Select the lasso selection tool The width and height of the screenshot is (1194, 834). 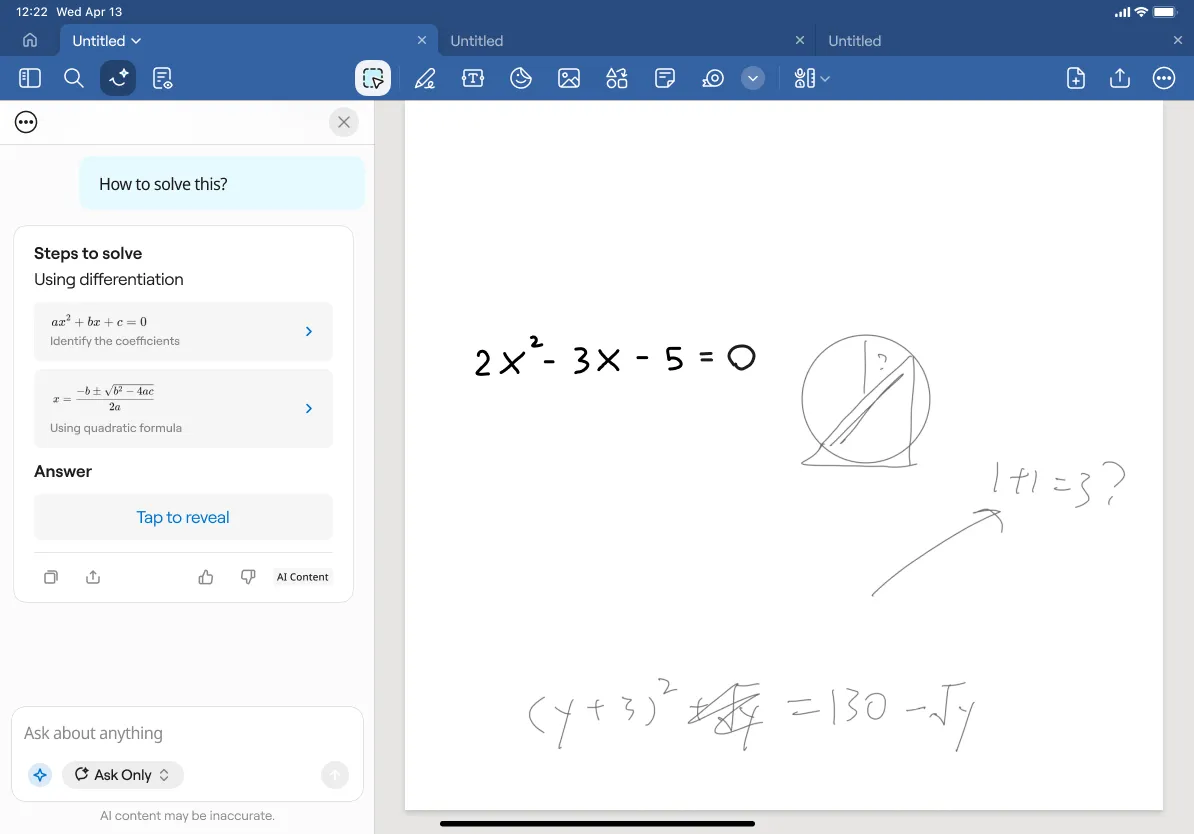373,78
